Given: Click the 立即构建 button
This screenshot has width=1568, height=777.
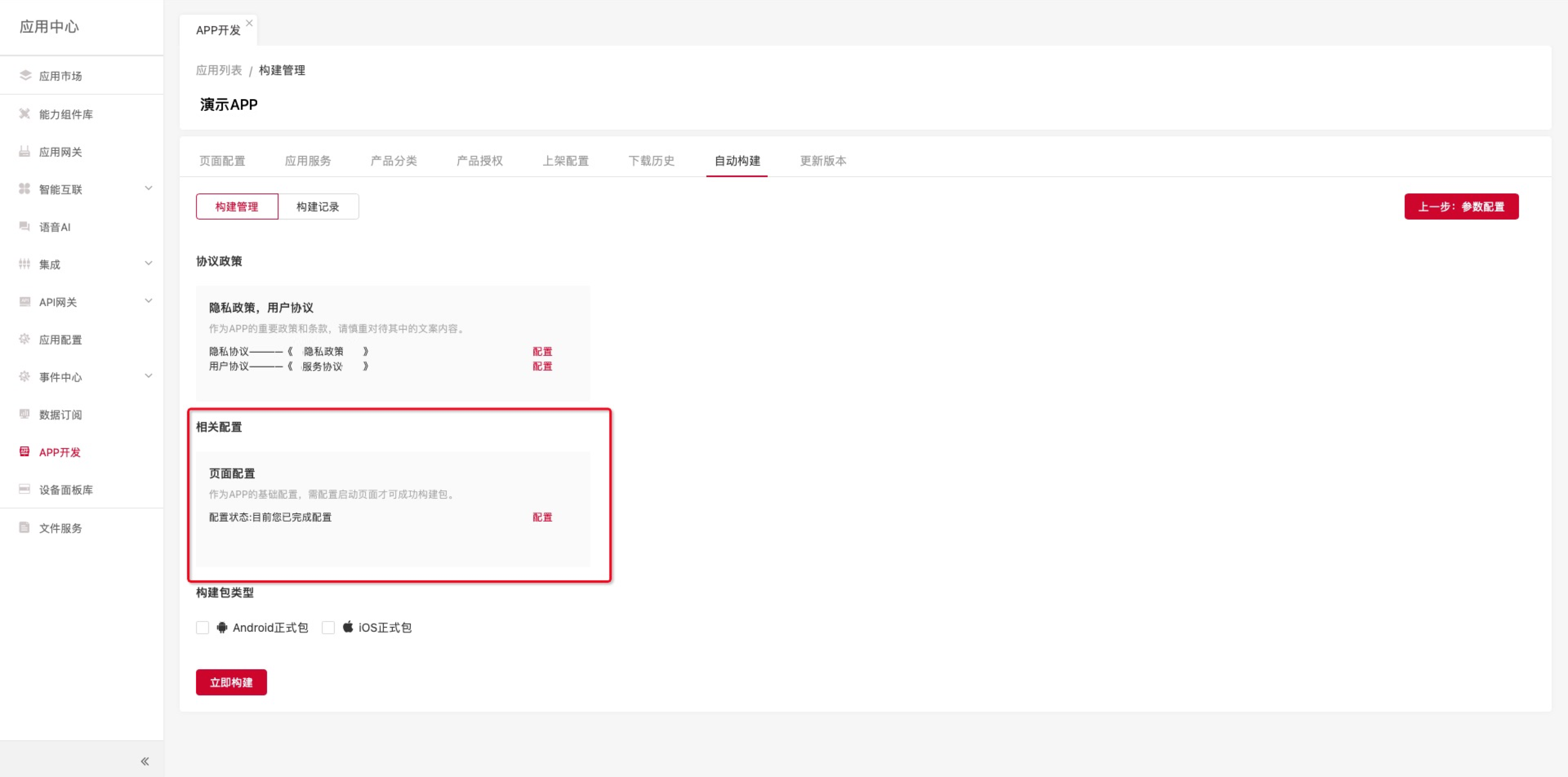Looking at the screenshot, I should pyautogui.click(x=231, y=682).
